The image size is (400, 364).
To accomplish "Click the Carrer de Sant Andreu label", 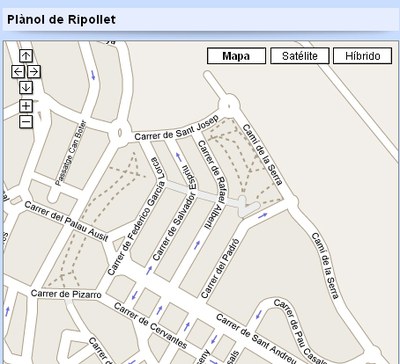I will (x=256, y=339).
